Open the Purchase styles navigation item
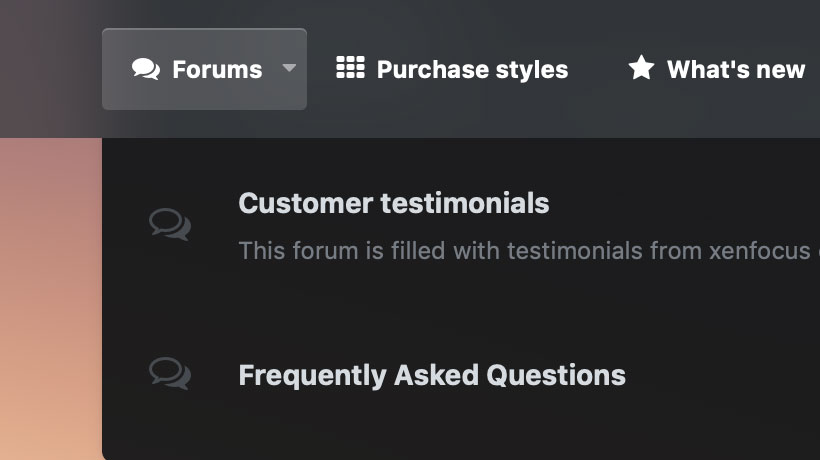820x460 pixels. click(x=472, y=70)
